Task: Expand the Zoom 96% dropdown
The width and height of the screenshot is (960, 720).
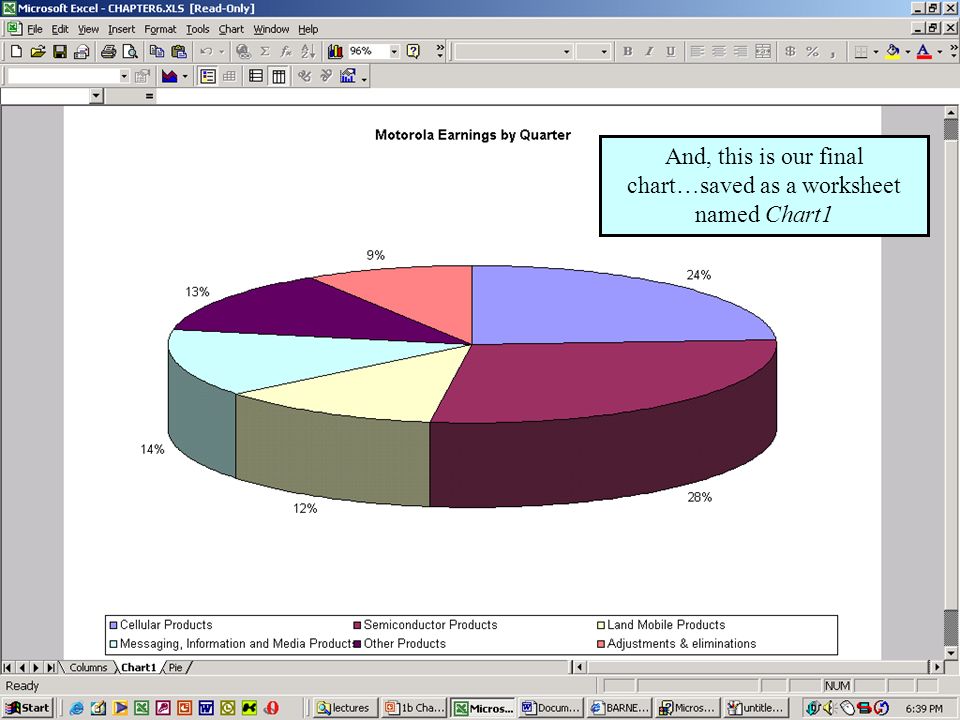Action: click(x=394, y=52)
